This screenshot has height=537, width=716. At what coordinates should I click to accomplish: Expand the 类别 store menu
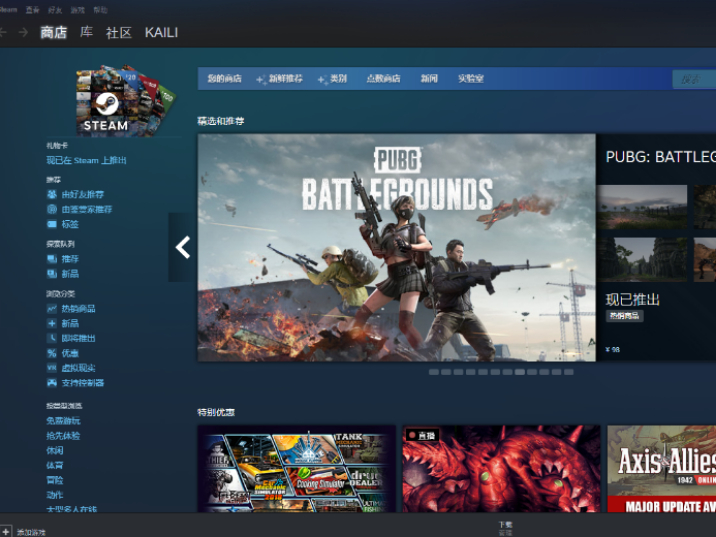[x=338, y=79]
